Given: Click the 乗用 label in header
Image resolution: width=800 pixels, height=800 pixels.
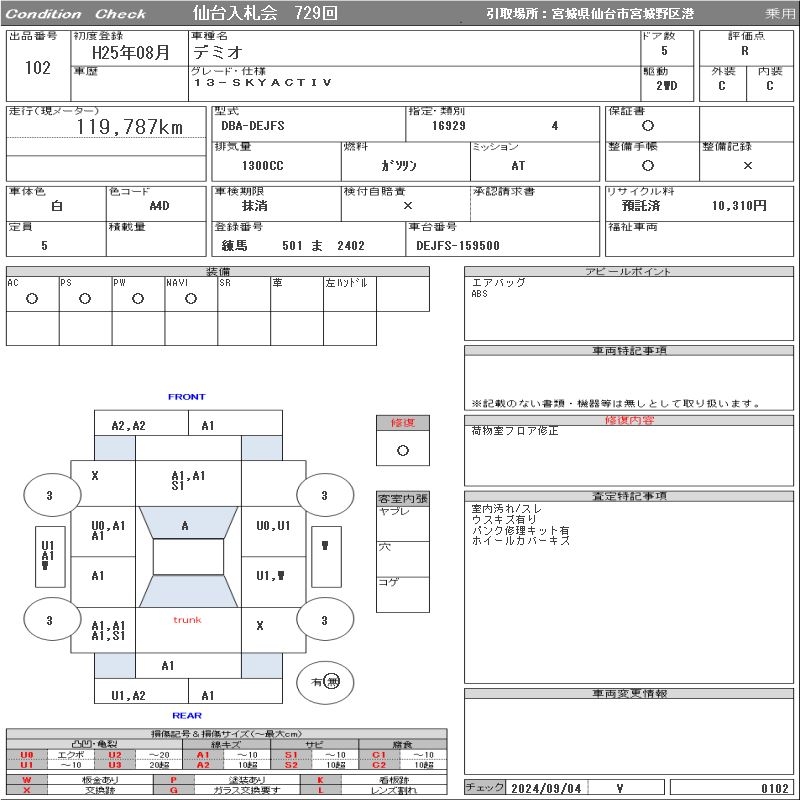Looking at the screenshot, I should 780,14.
